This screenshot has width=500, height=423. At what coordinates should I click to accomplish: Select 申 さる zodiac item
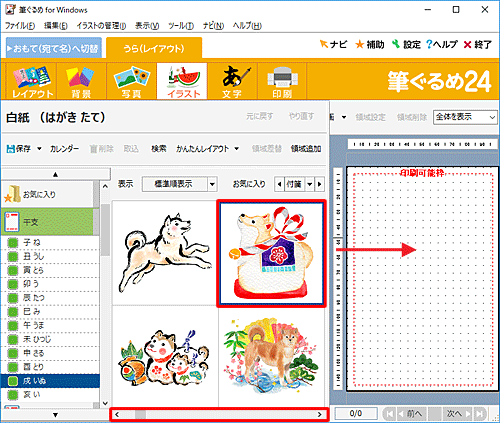(x=51, y=353)
